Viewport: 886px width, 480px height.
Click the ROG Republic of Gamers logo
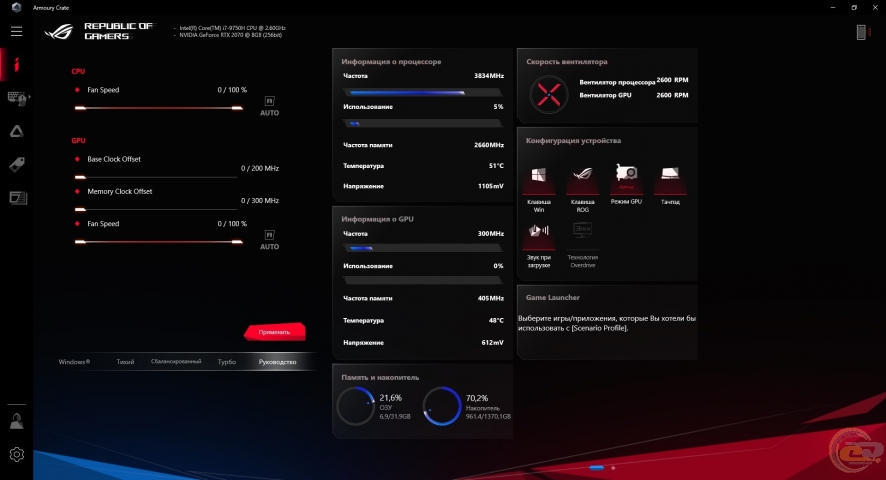tap(99, 31)
